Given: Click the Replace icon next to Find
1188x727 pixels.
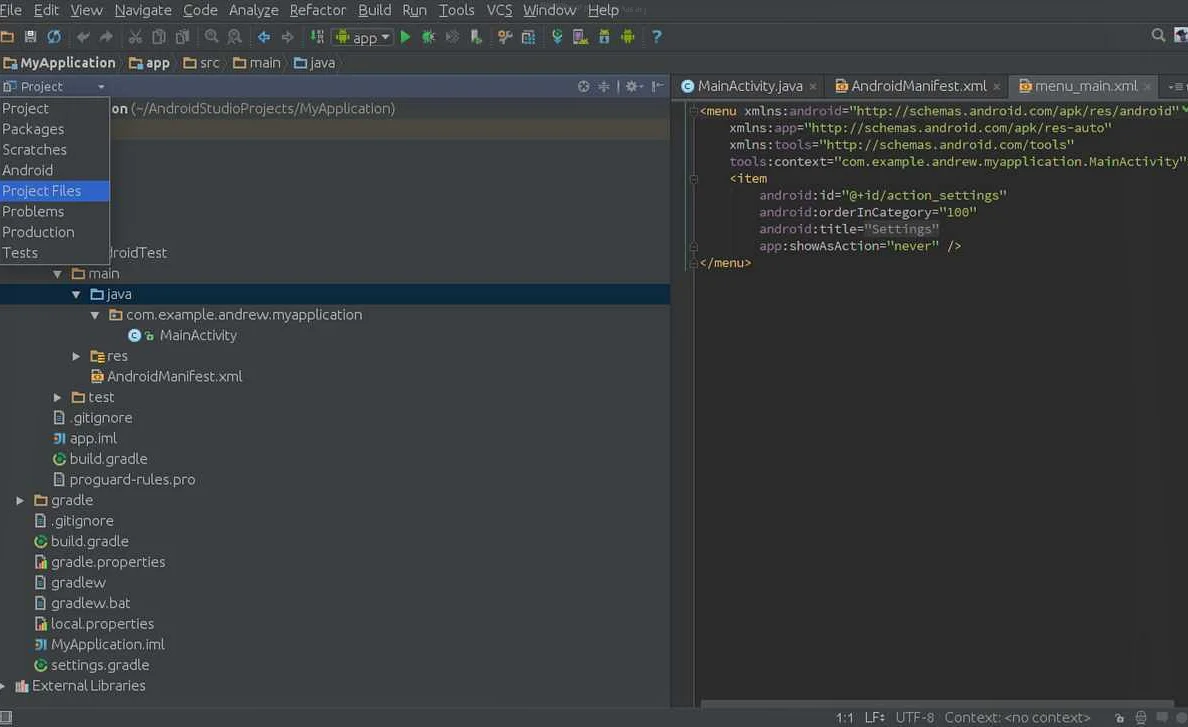Looking at the screenshot, I should pyautogui.click(x=235, y=36).
